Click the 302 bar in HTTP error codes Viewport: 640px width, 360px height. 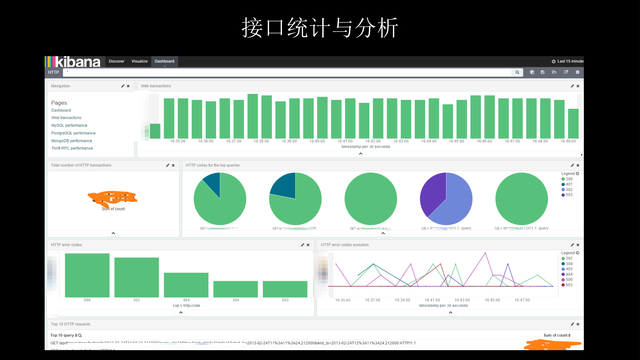point(137,278)
